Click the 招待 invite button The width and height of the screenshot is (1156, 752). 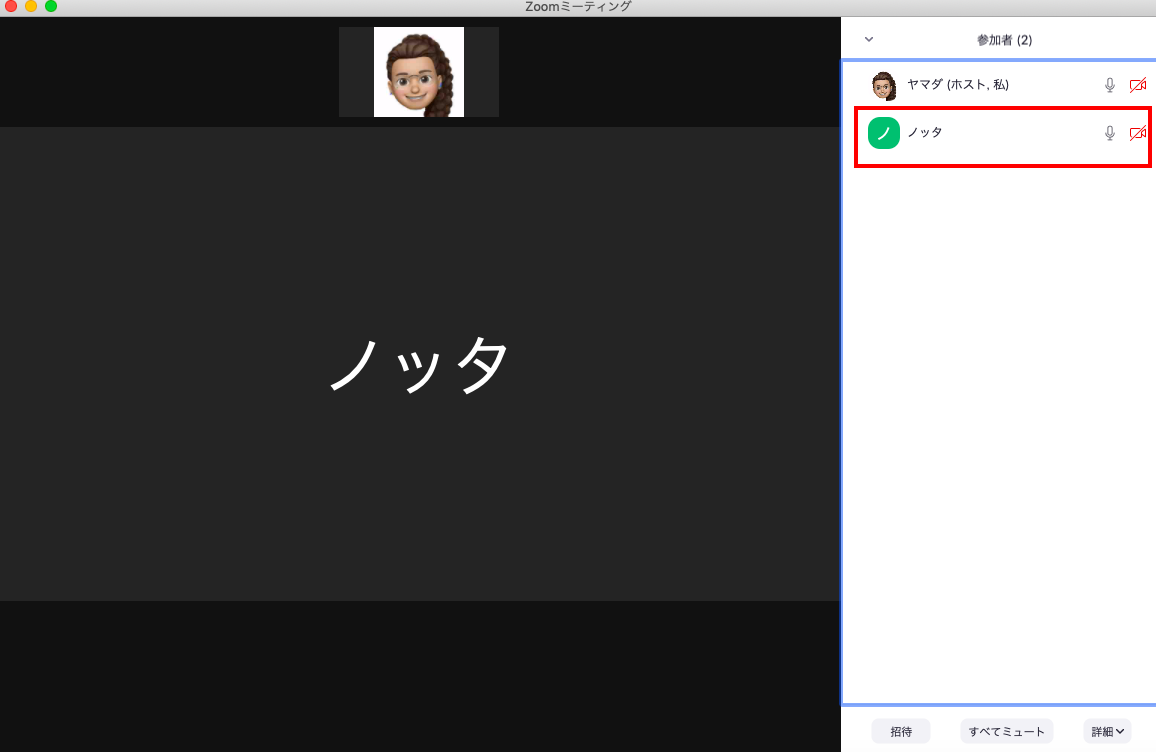[x=901, y=731]
